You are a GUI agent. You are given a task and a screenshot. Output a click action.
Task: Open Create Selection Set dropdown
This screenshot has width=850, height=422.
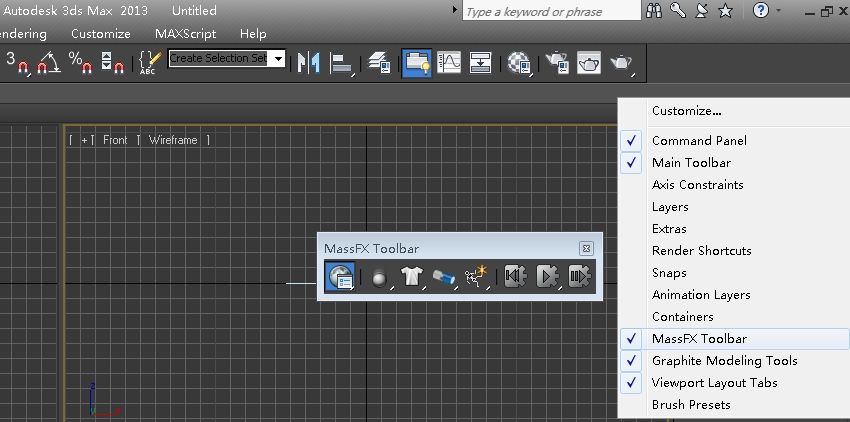click(279, 59)
